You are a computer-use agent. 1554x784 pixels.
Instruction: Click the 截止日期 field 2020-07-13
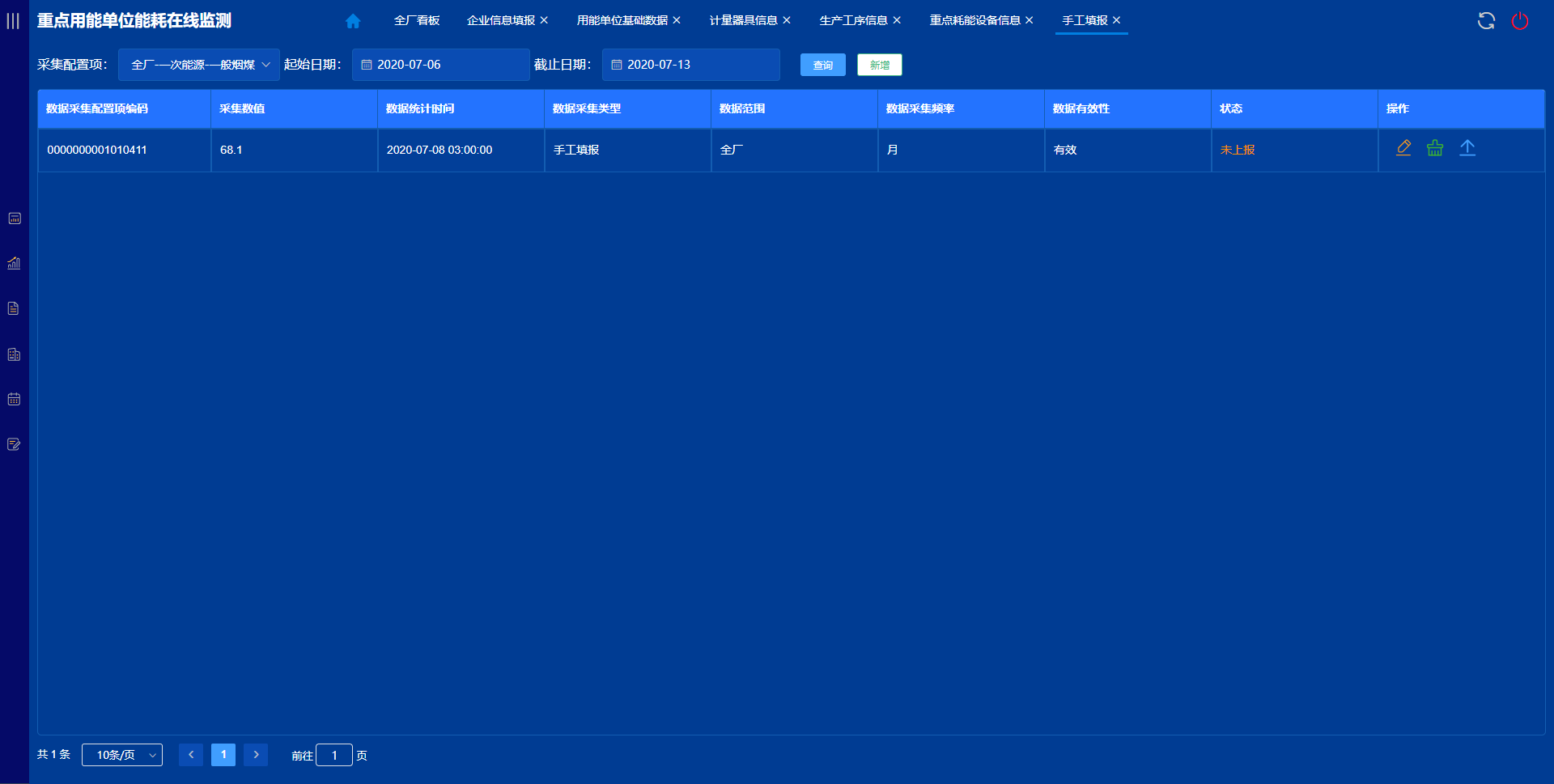point(691,65)
